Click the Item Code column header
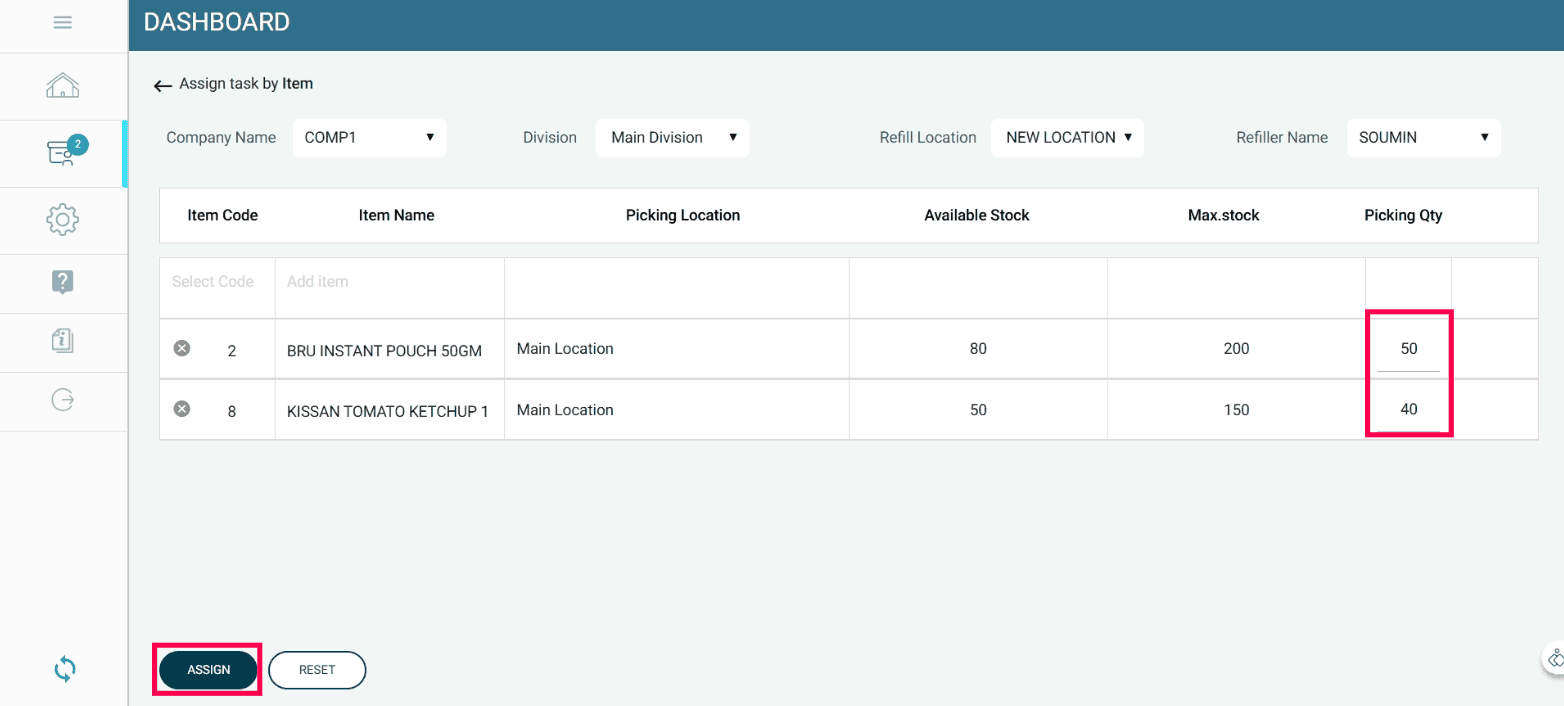 [223, 215]
